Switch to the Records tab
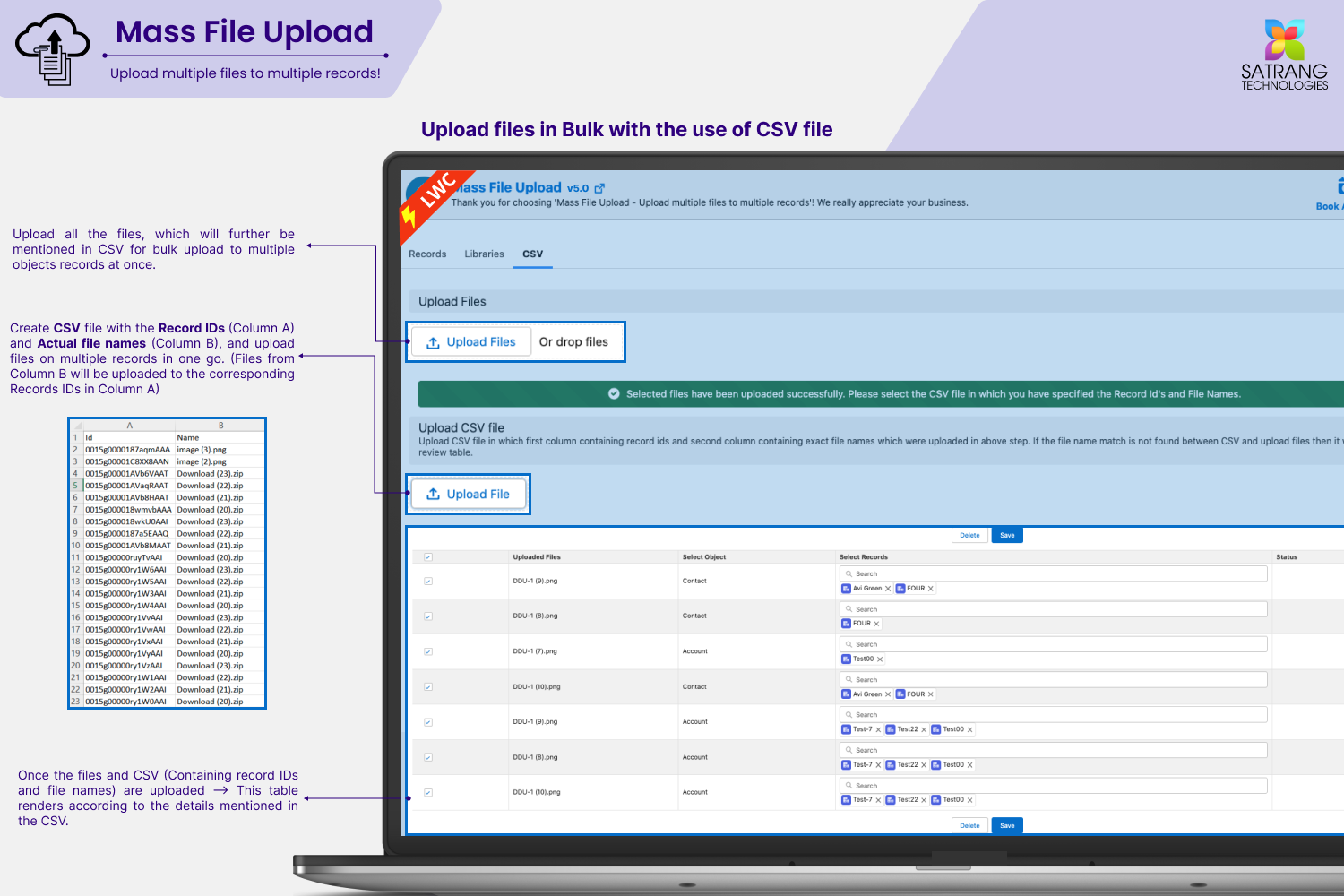 (x=427, y=254)
